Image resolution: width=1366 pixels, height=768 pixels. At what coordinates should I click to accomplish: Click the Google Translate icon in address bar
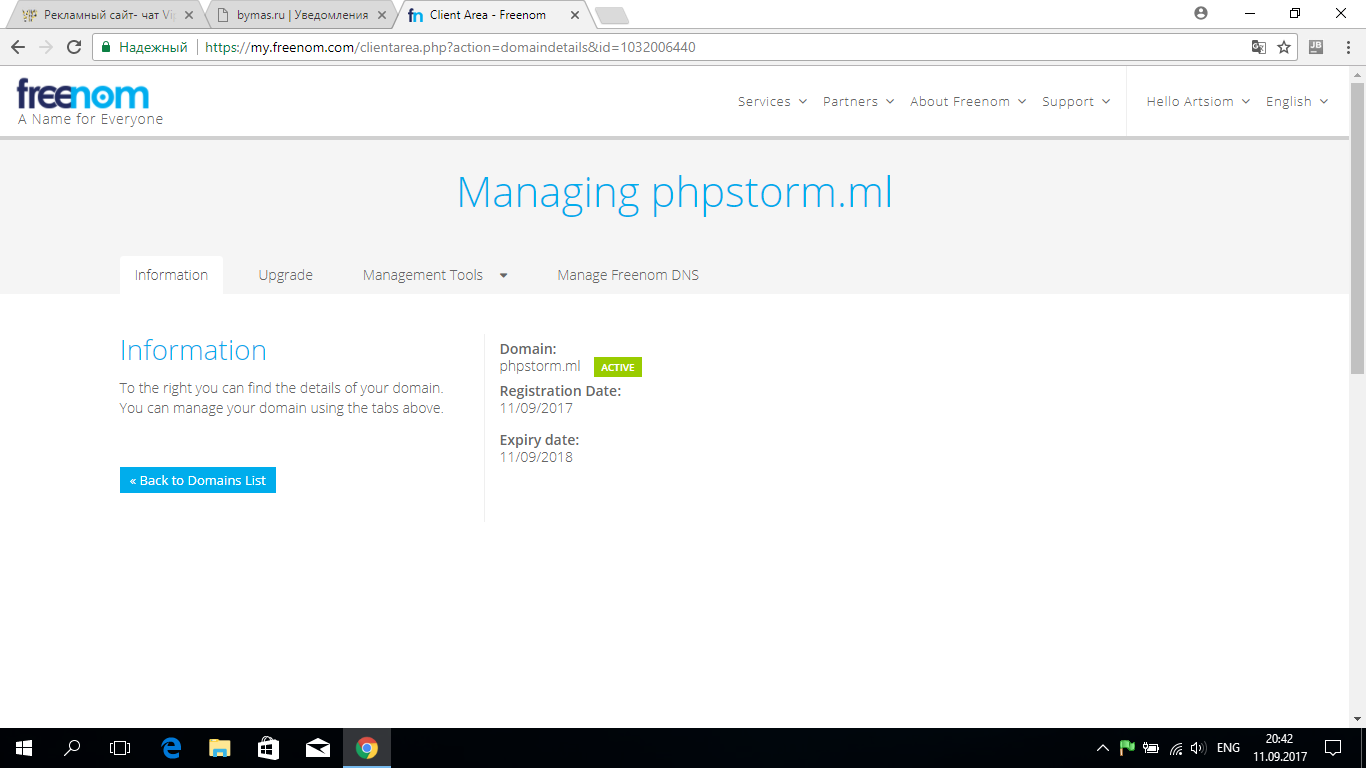[x=1259, y=47]
